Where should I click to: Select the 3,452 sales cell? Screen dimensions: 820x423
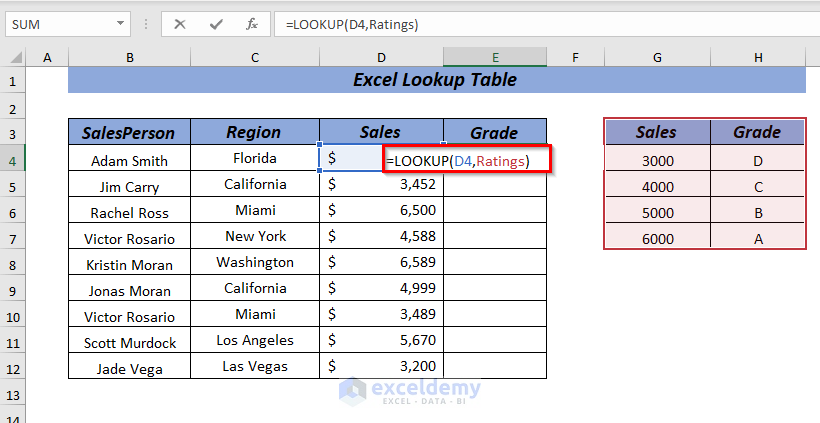(x=382, y=185)
